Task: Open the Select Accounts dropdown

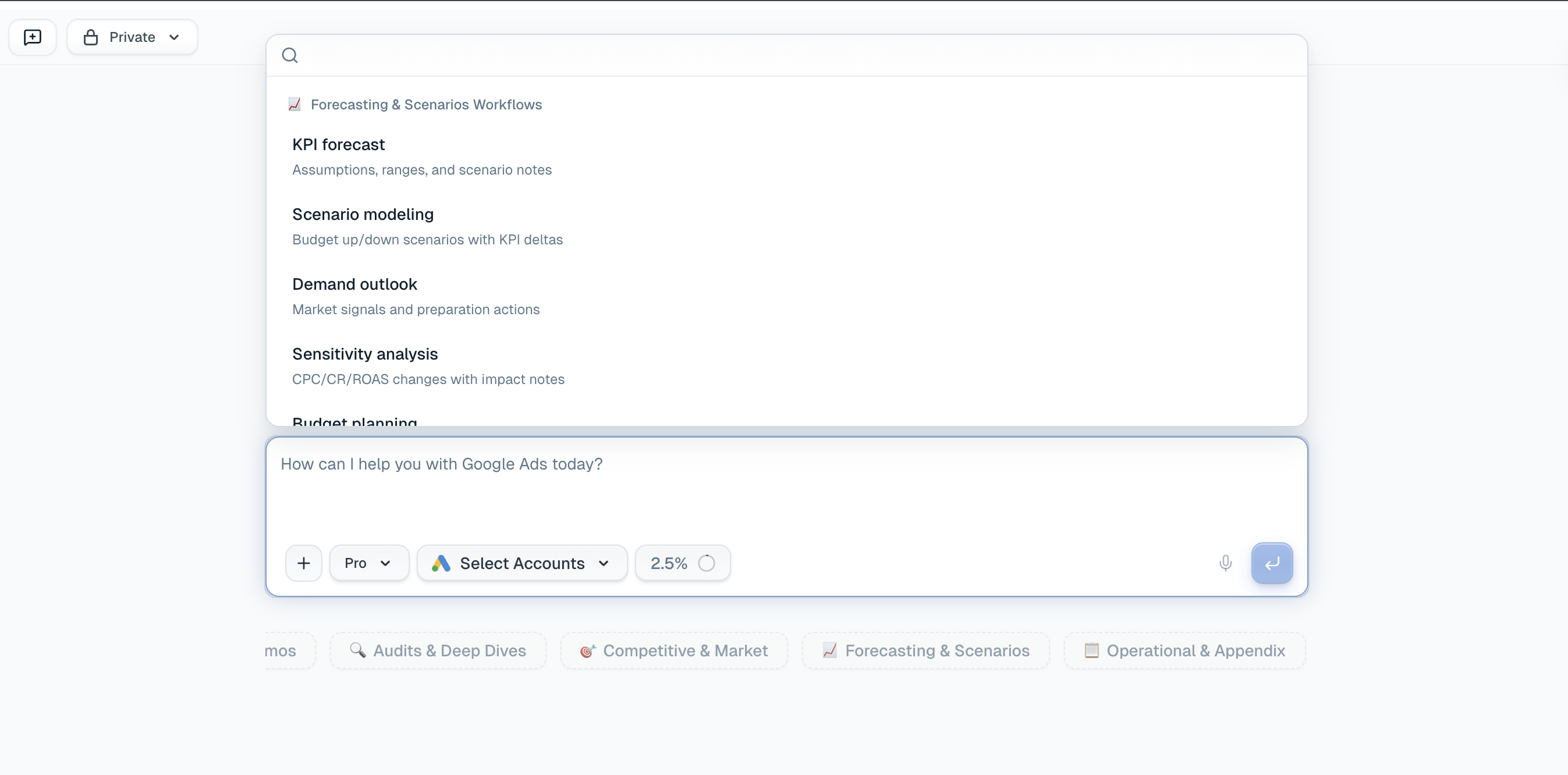Action: (x=522, y=563)
